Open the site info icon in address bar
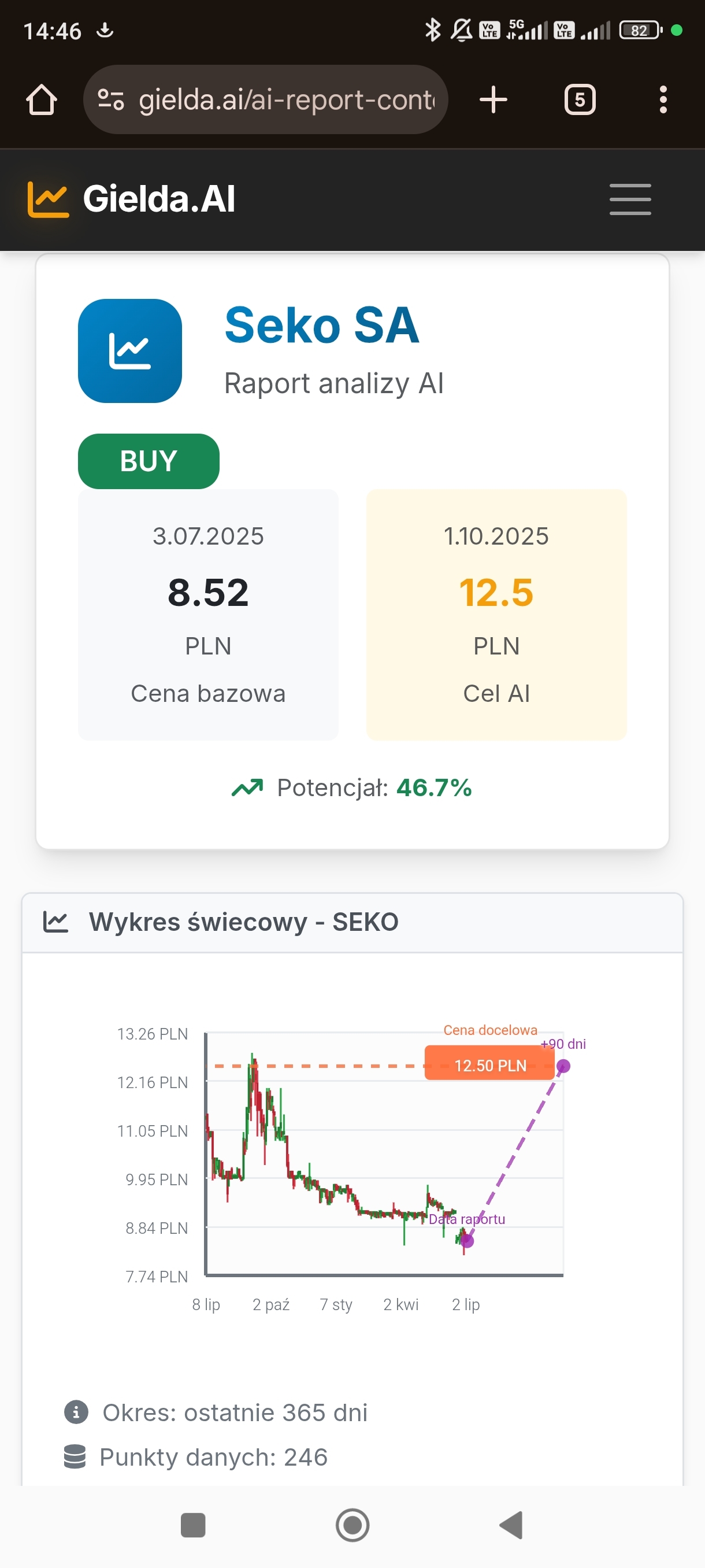 [x=112, y=100]
